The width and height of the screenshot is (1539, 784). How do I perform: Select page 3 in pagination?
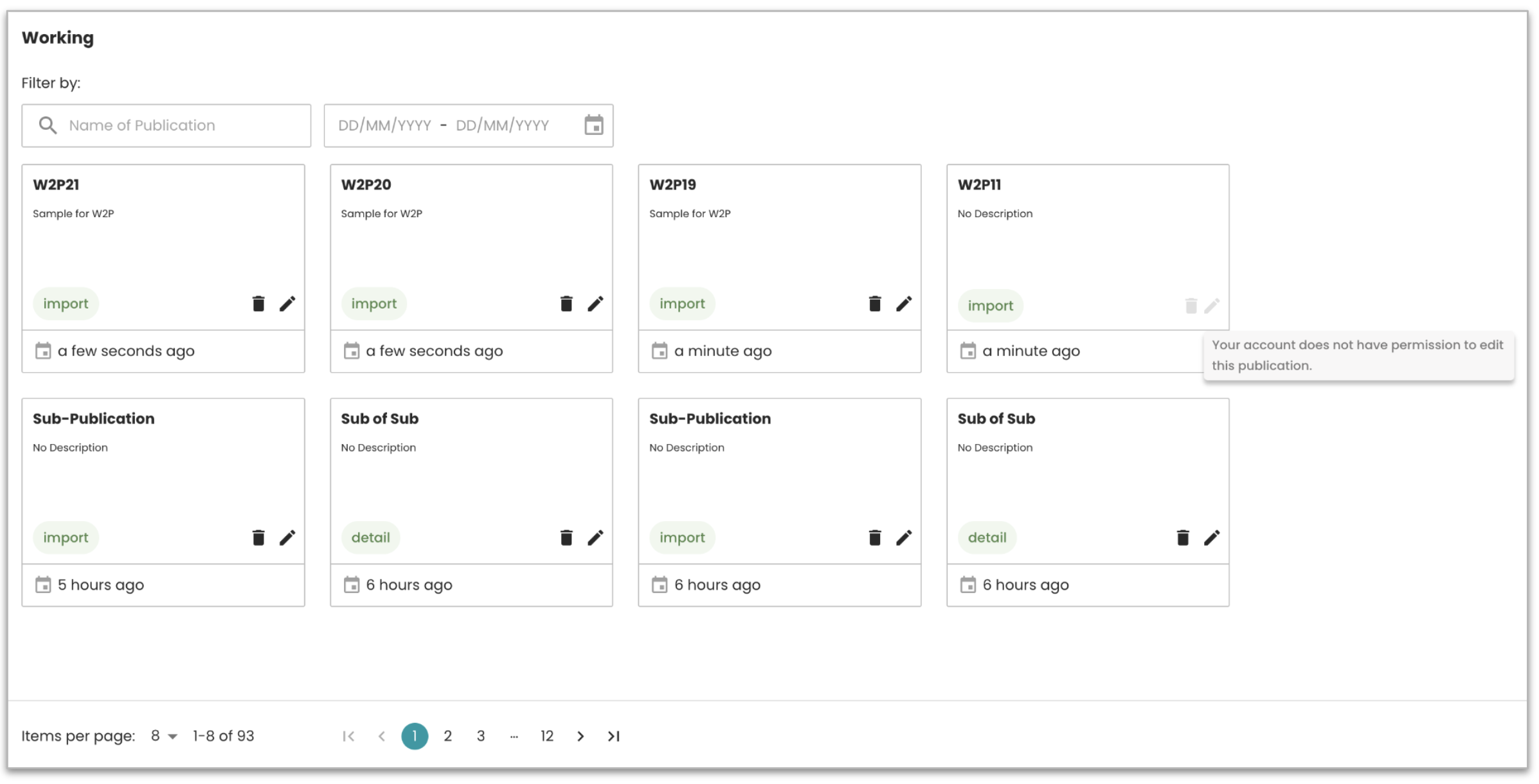click(481, 736)
